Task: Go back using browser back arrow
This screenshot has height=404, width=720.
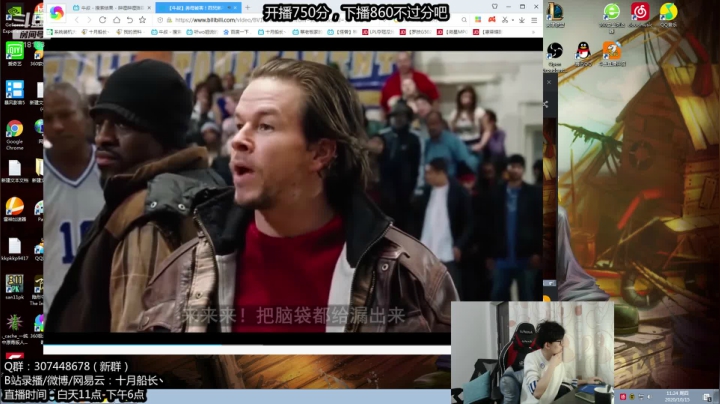Action: click(x=77, y=20)
